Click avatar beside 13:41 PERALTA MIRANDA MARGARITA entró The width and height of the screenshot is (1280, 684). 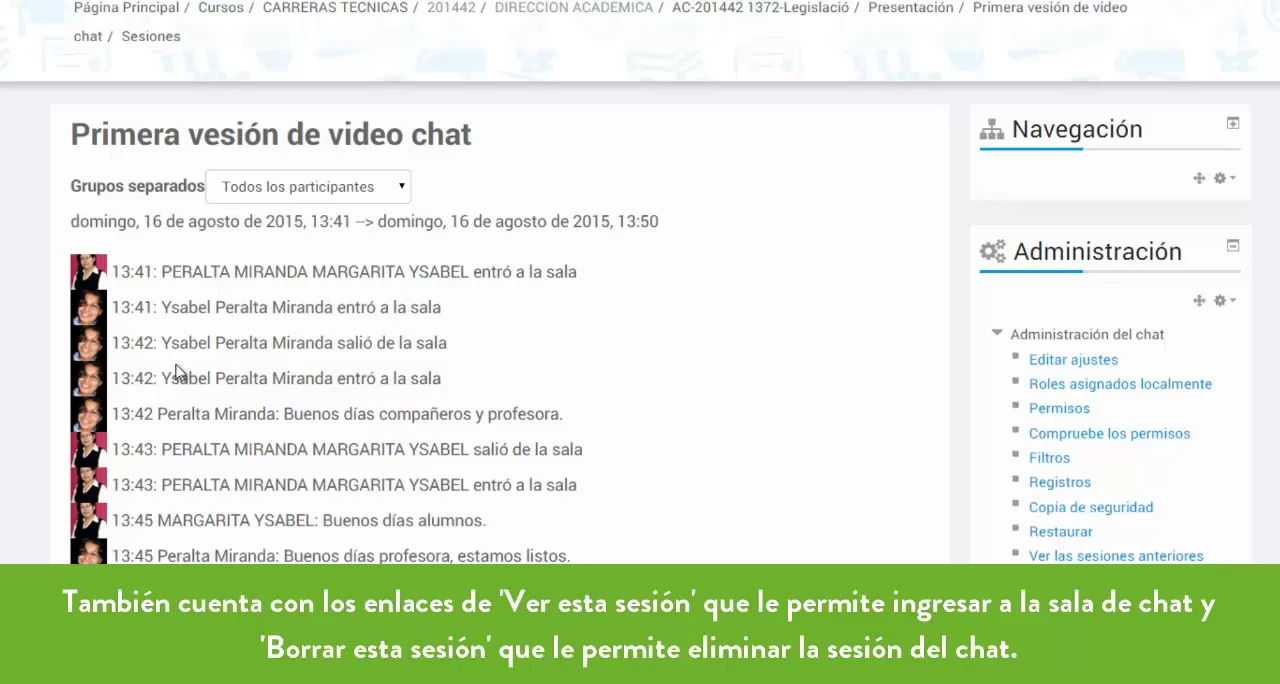click(x=88, y=272)
